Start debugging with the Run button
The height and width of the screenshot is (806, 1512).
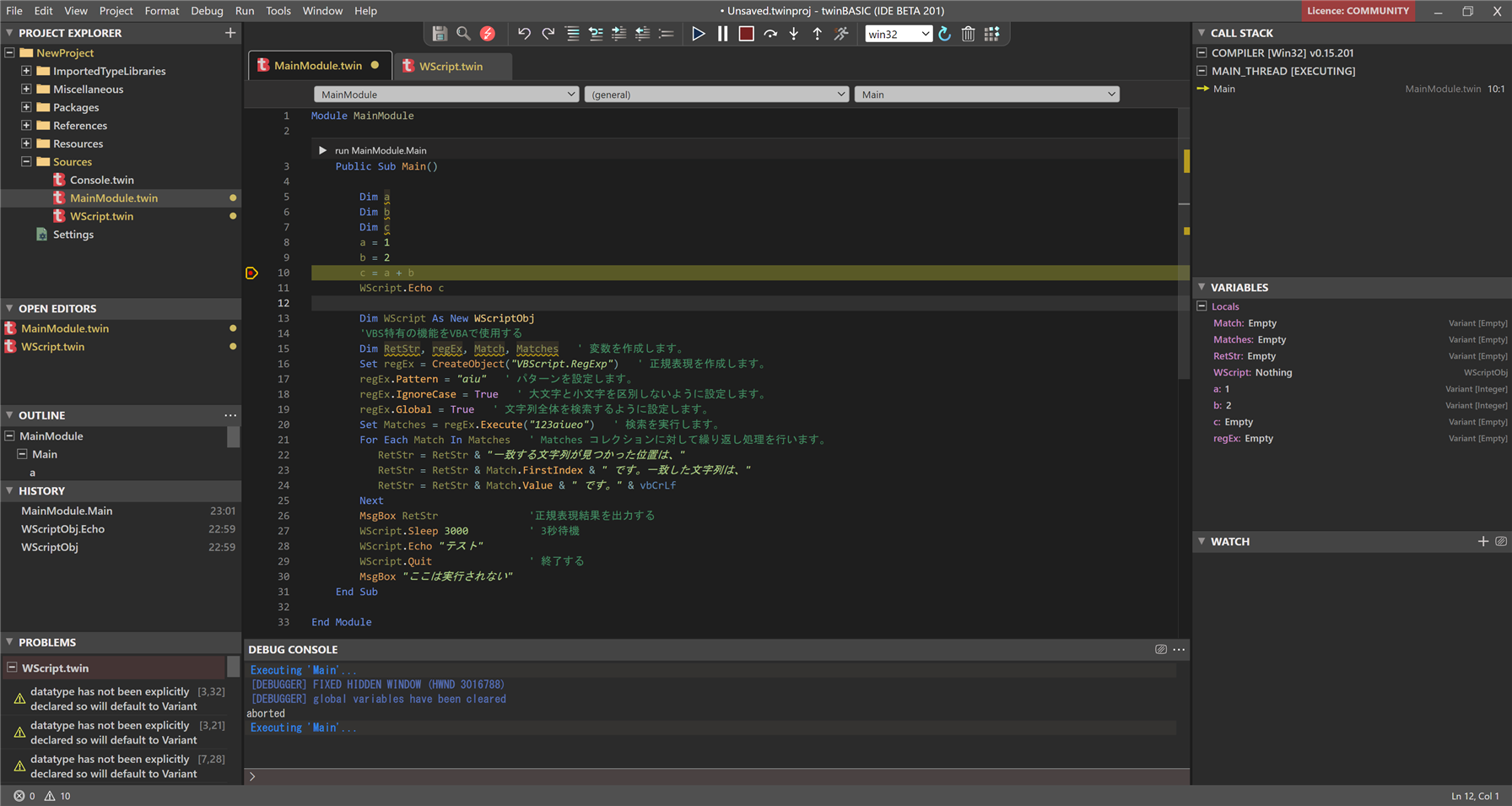click(x=698, y=34)
